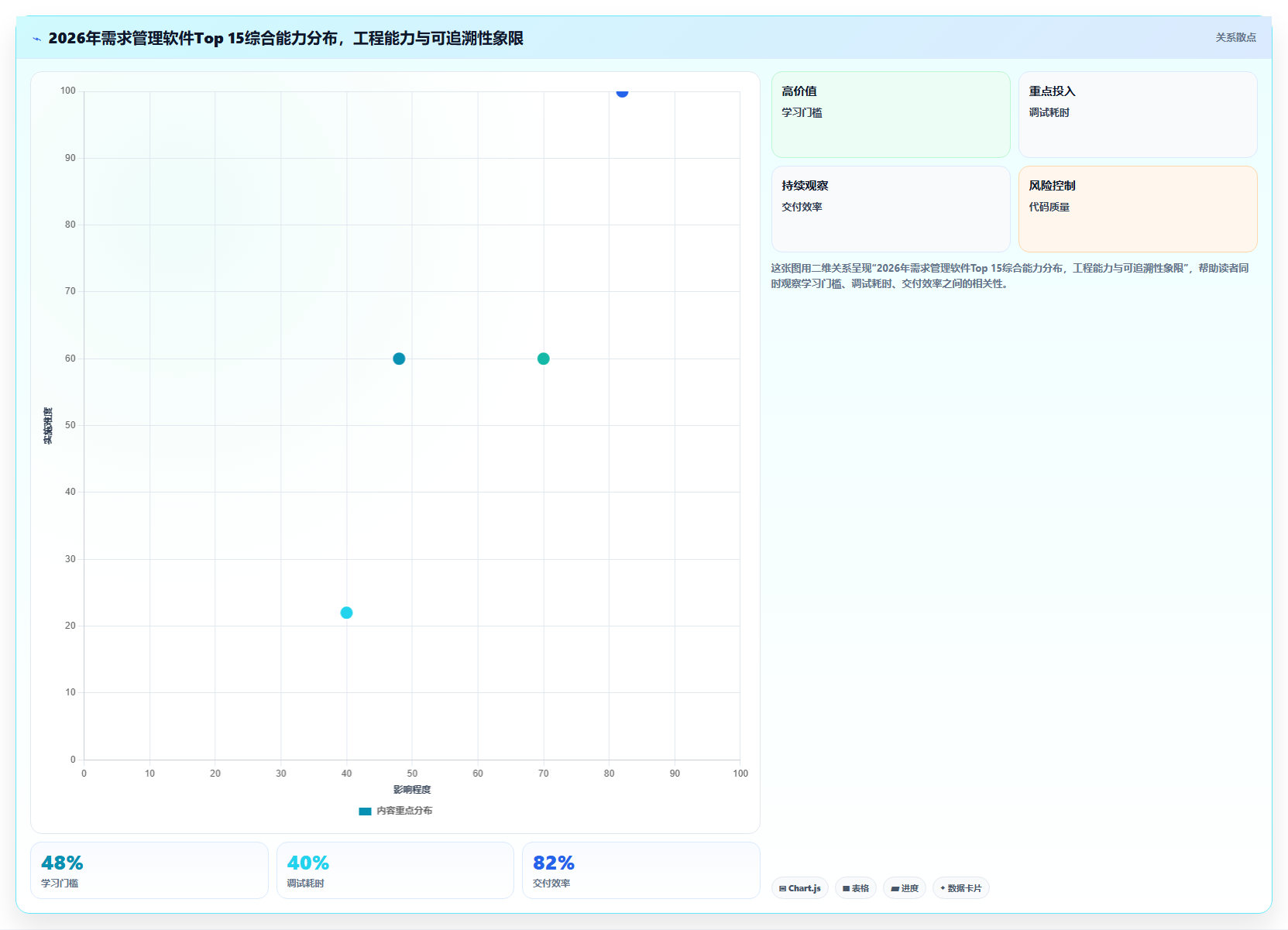Click the 学习门槛 text in 高价值 card

pyautogui.click(x=802, y=112)
